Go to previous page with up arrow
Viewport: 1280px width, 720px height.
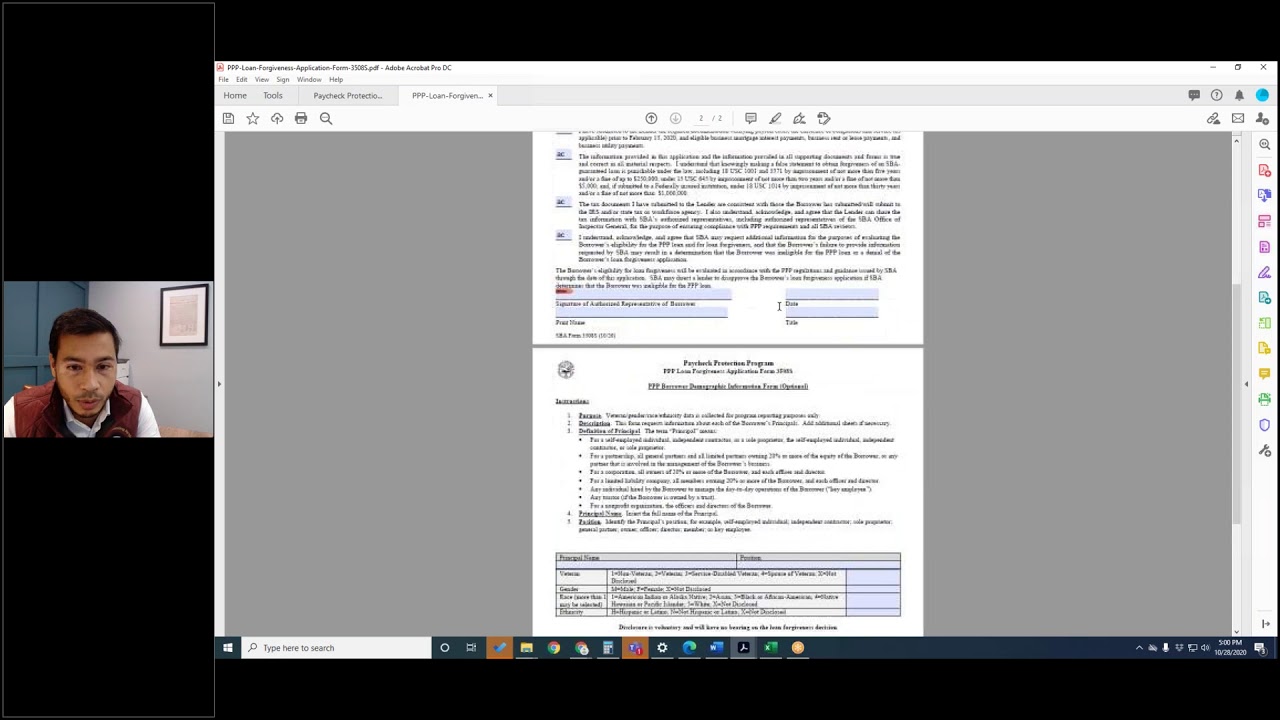point(651,118)
